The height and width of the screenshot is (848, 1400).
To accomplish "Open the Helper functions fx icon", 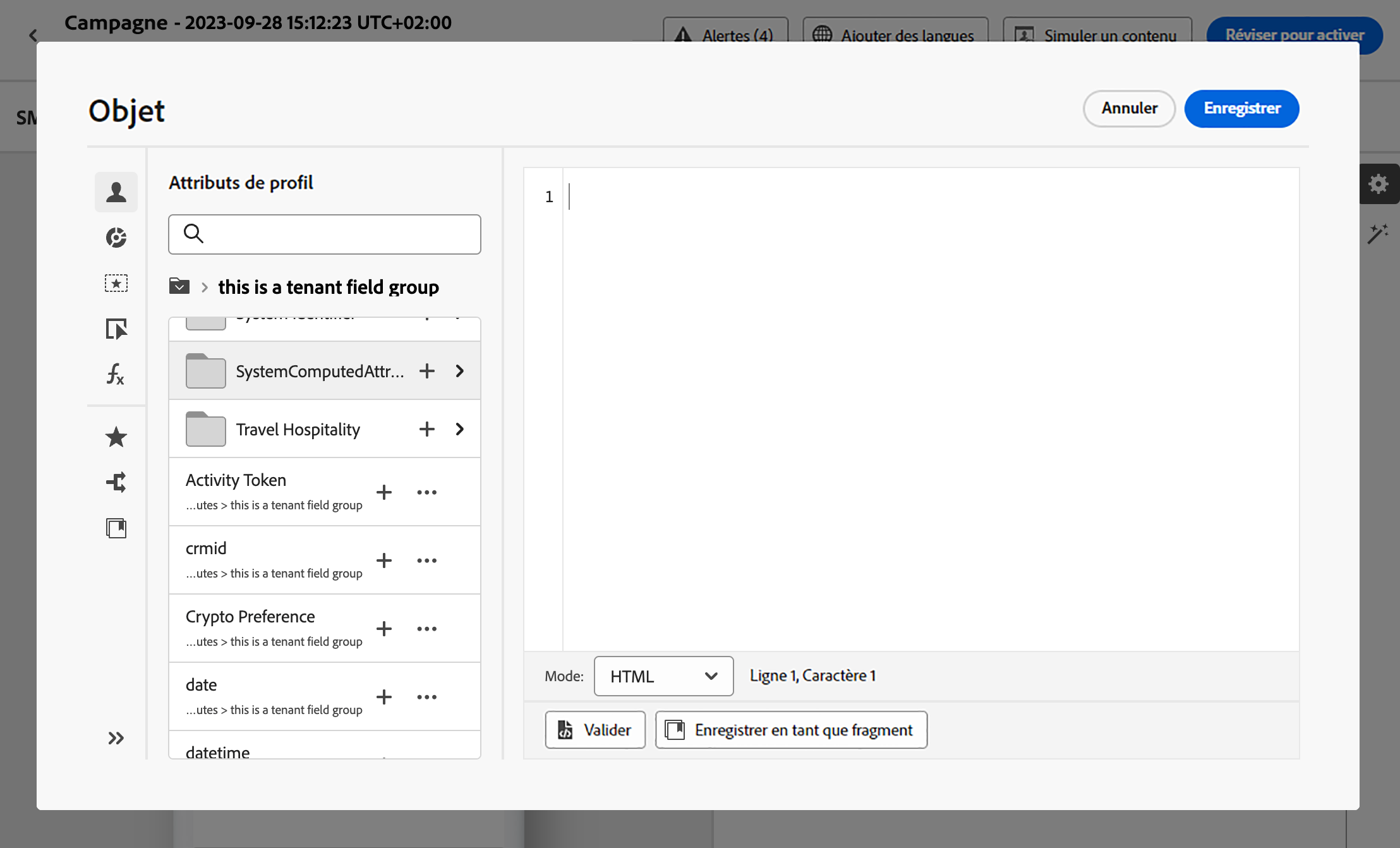I will [116, 374].
